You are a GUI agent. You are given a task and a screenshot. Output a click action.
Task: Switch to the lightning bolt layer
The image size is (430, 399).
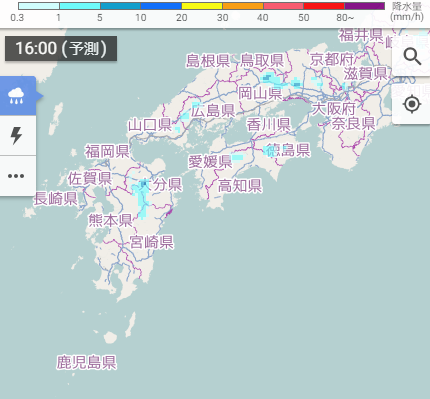pyautogui.click(x=16, y=136)
